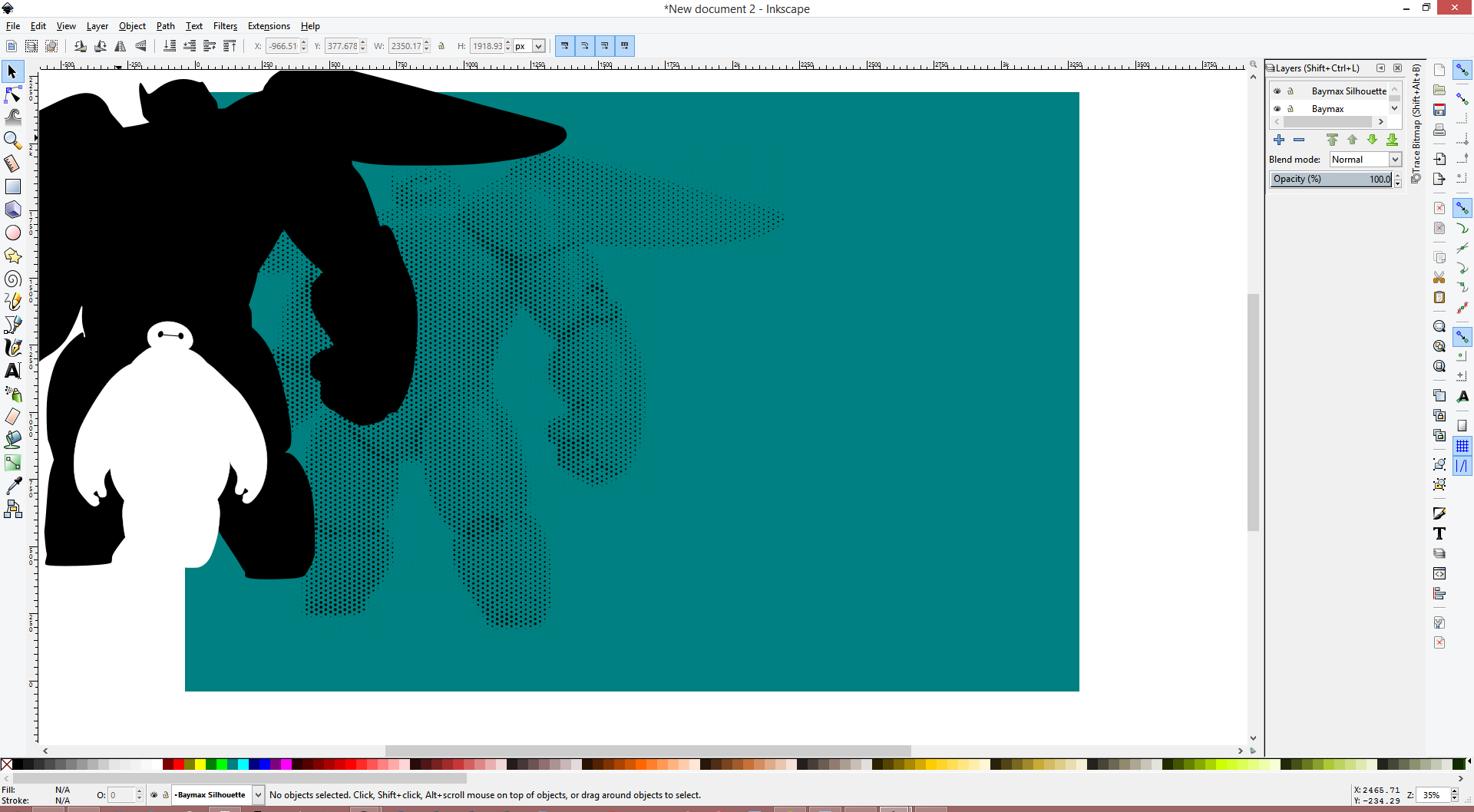Image resolution: width=1474 pixels, height=812 pixels.
Task: Open the File menu
Action: 13,26
